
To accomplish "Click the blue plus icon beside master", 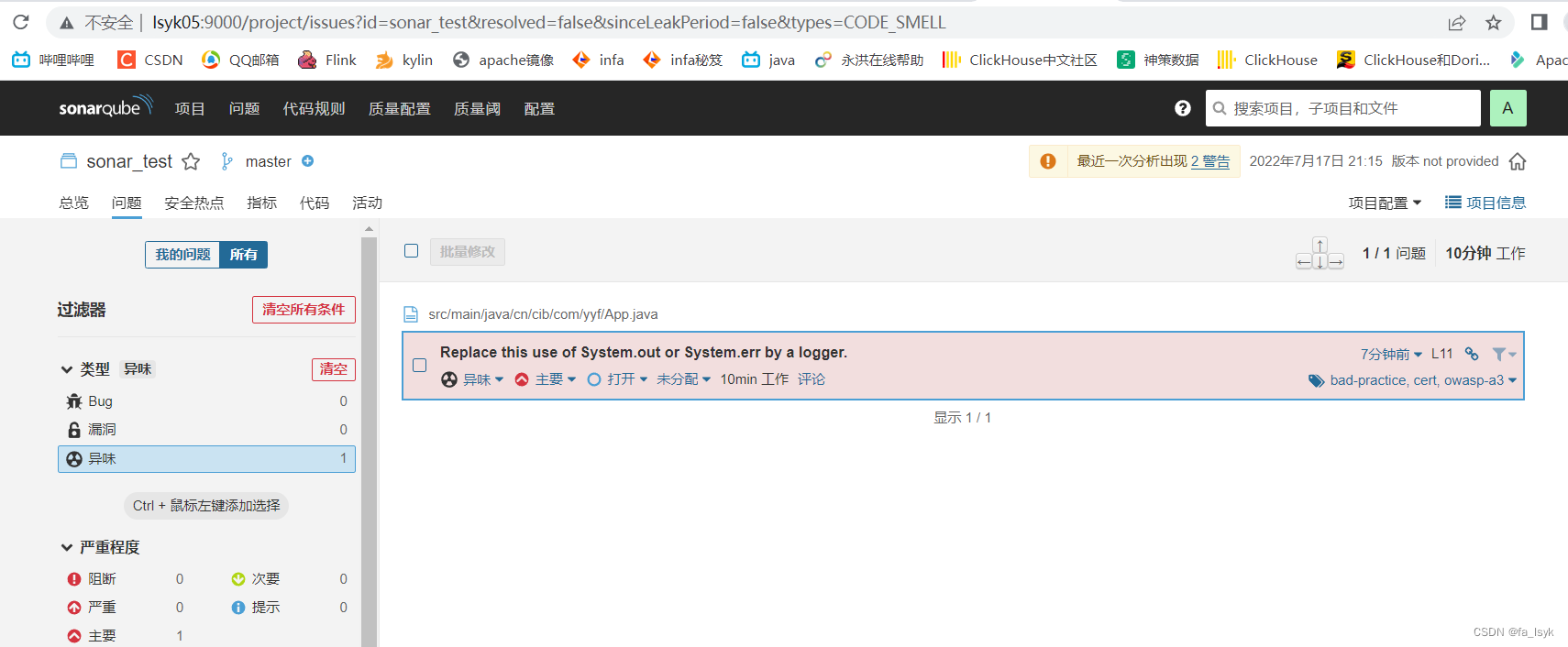I will [308, 161].
